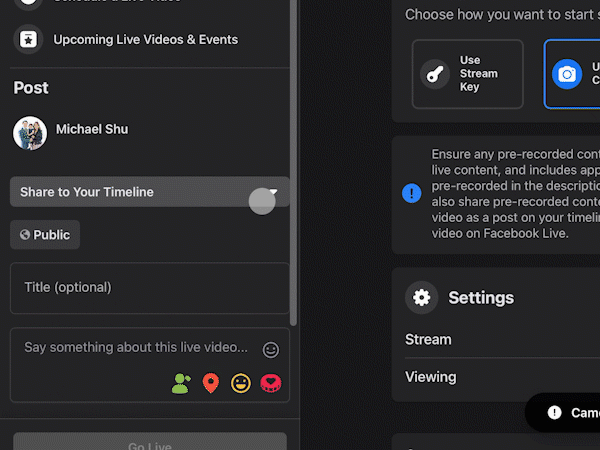Click the key icon for Use Stream Key
The image size is (600, 450).
click(435, 74)
